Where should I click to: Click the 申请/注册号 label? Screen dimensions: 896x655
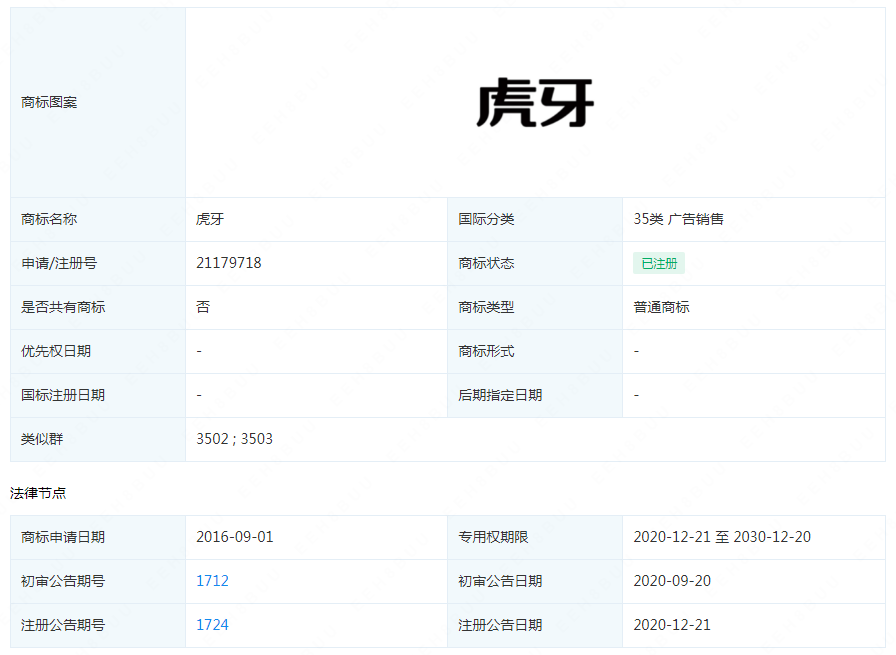[x=59, y=263]
